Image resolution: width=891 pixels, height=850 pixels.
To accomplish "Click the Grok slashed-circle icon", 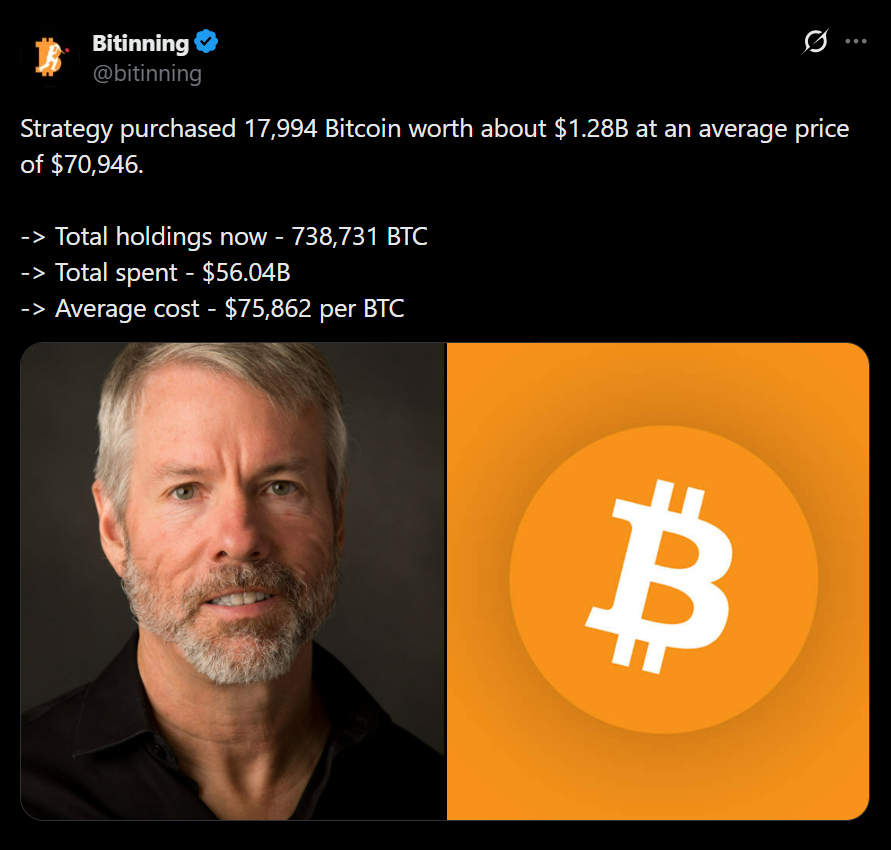I will 816,42.
